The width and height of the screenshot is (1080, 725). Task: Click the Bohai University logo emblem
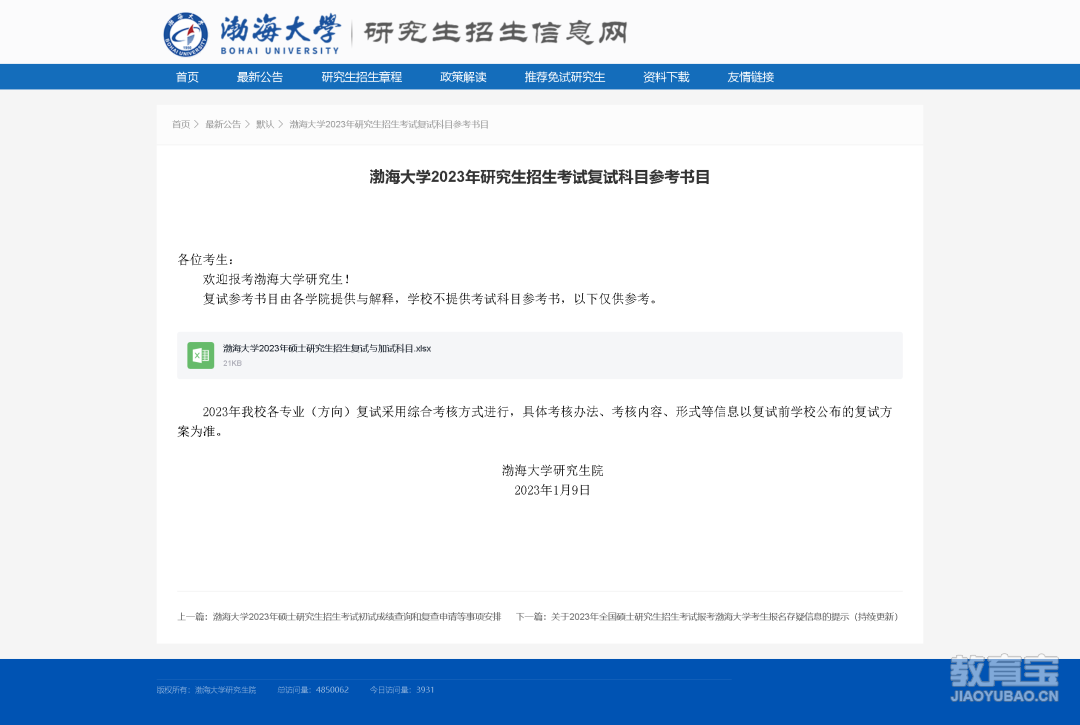pos(185,34)
